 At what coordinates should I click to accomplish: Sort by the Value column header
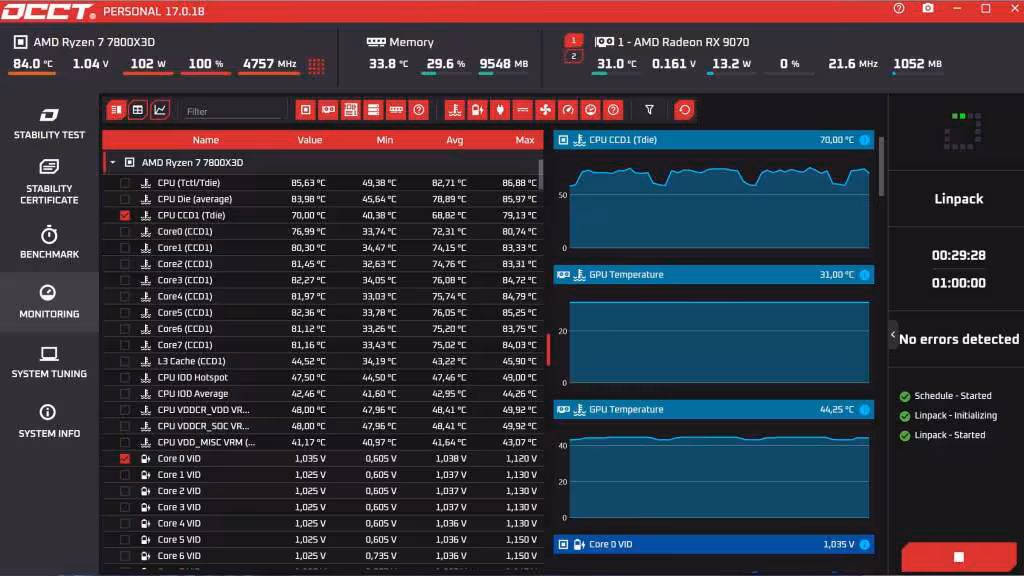(x=310, y=140)
